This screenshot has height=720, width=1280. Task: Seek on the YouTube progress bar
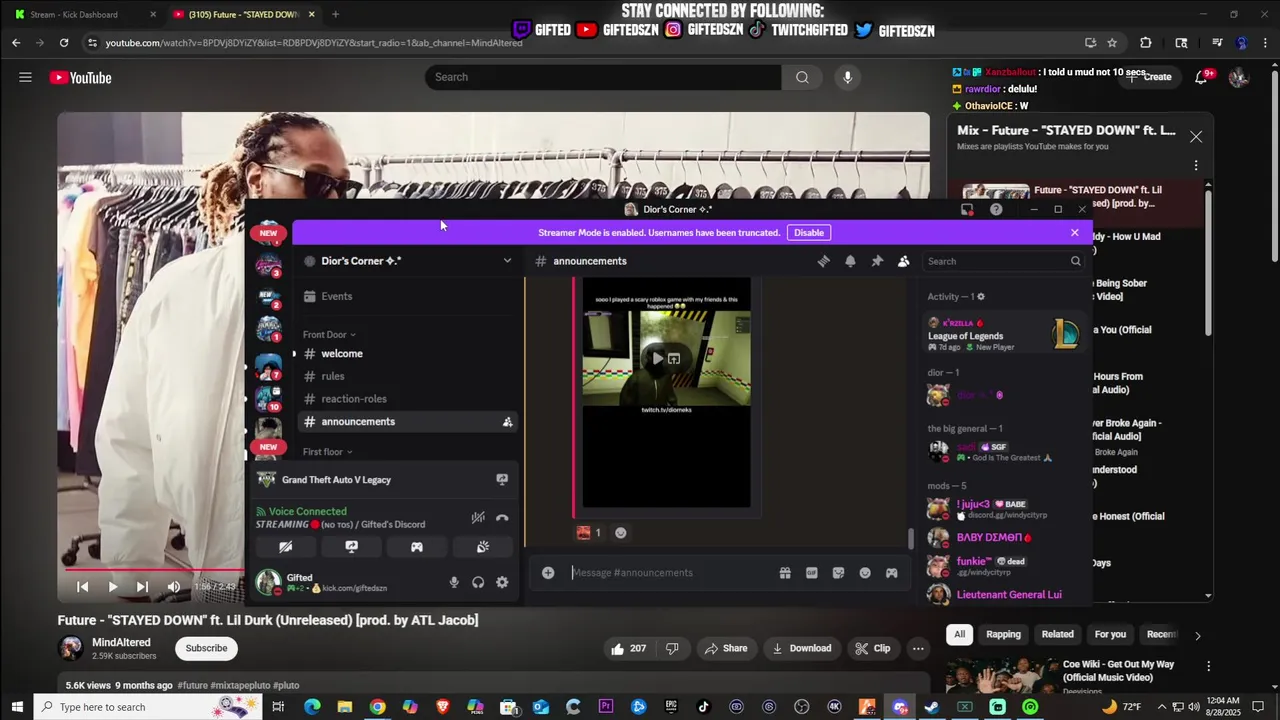pos(152,569)
